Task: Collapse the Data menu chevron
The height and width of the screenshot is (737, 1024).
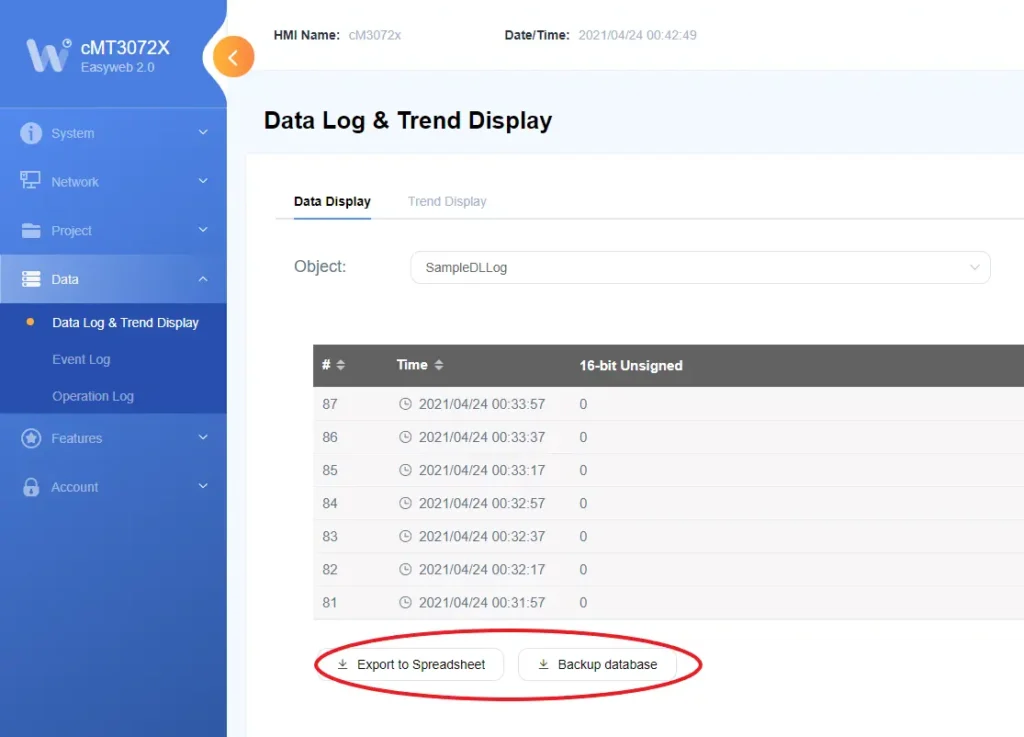Action: click(x=203, y=279)
